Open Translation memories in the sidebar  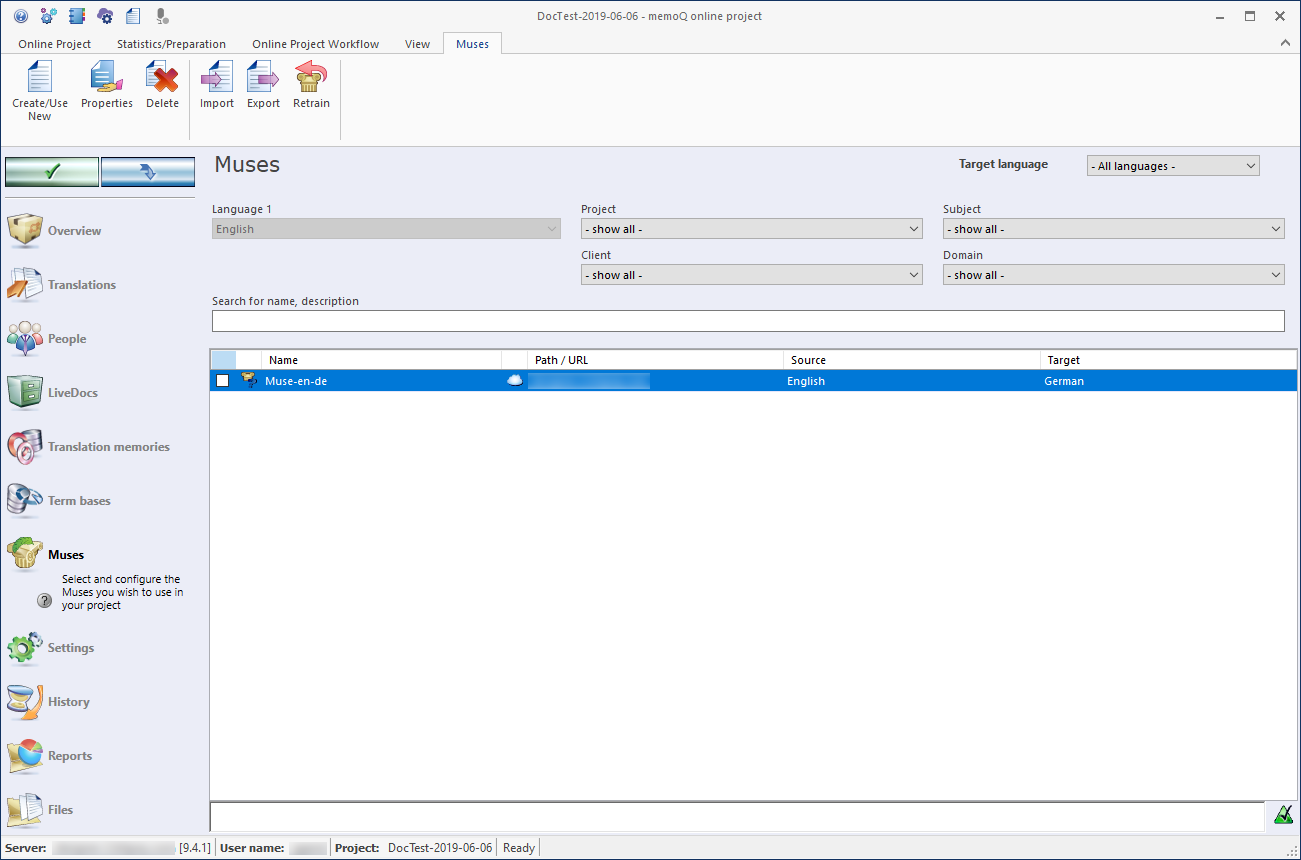pyautogui.click(x=108, y=447)
